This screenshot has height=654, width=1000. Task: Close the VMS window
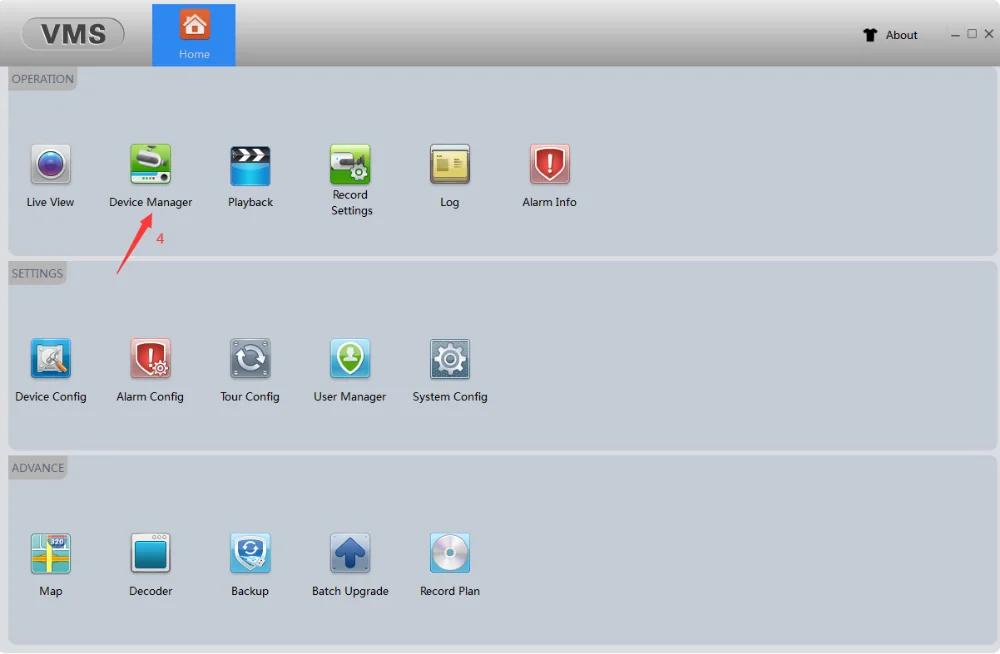coord(989,34)
